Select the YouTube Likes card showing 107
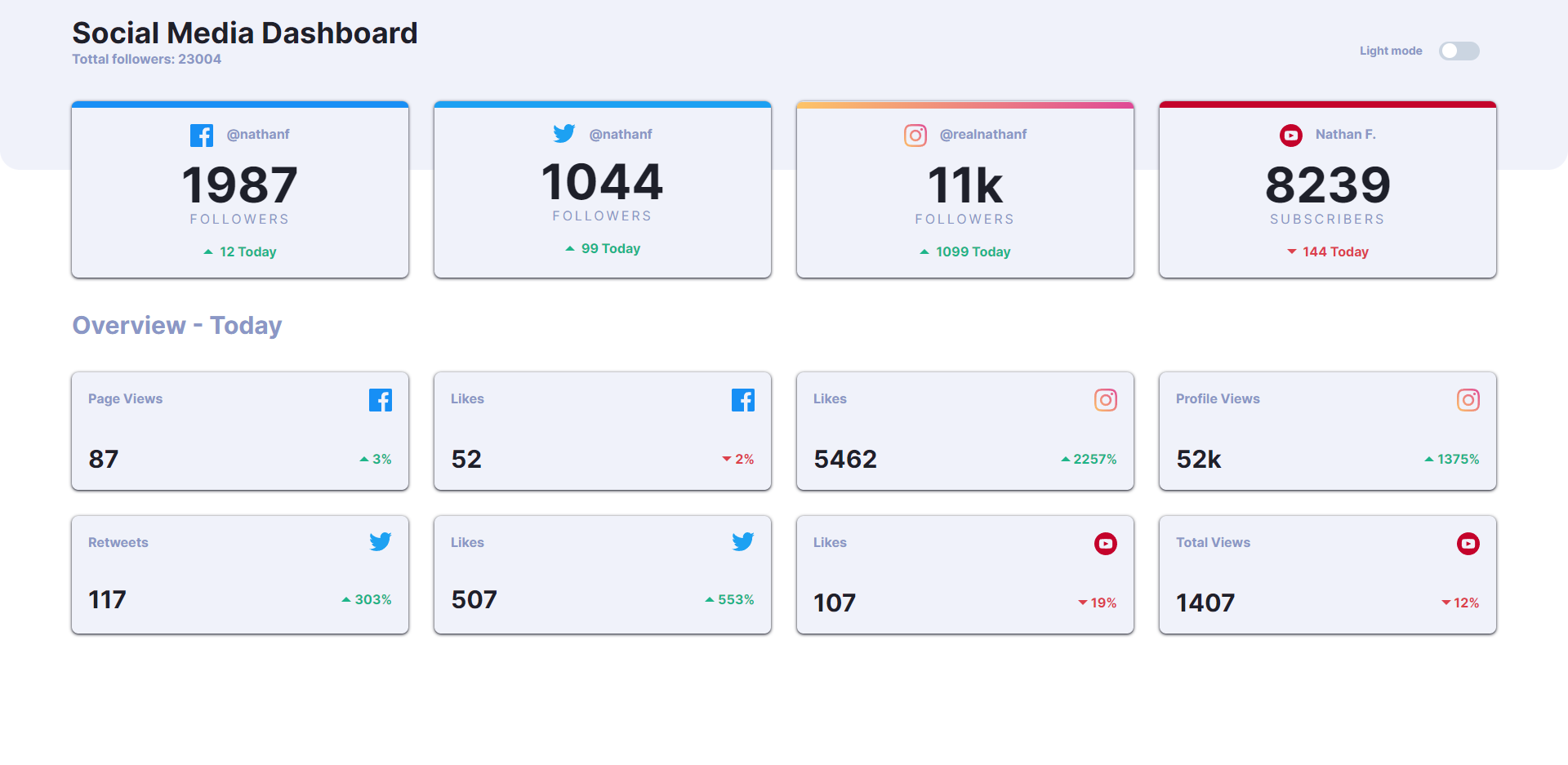The width and height of the screenshot is (1568, 765). point(964,574)
